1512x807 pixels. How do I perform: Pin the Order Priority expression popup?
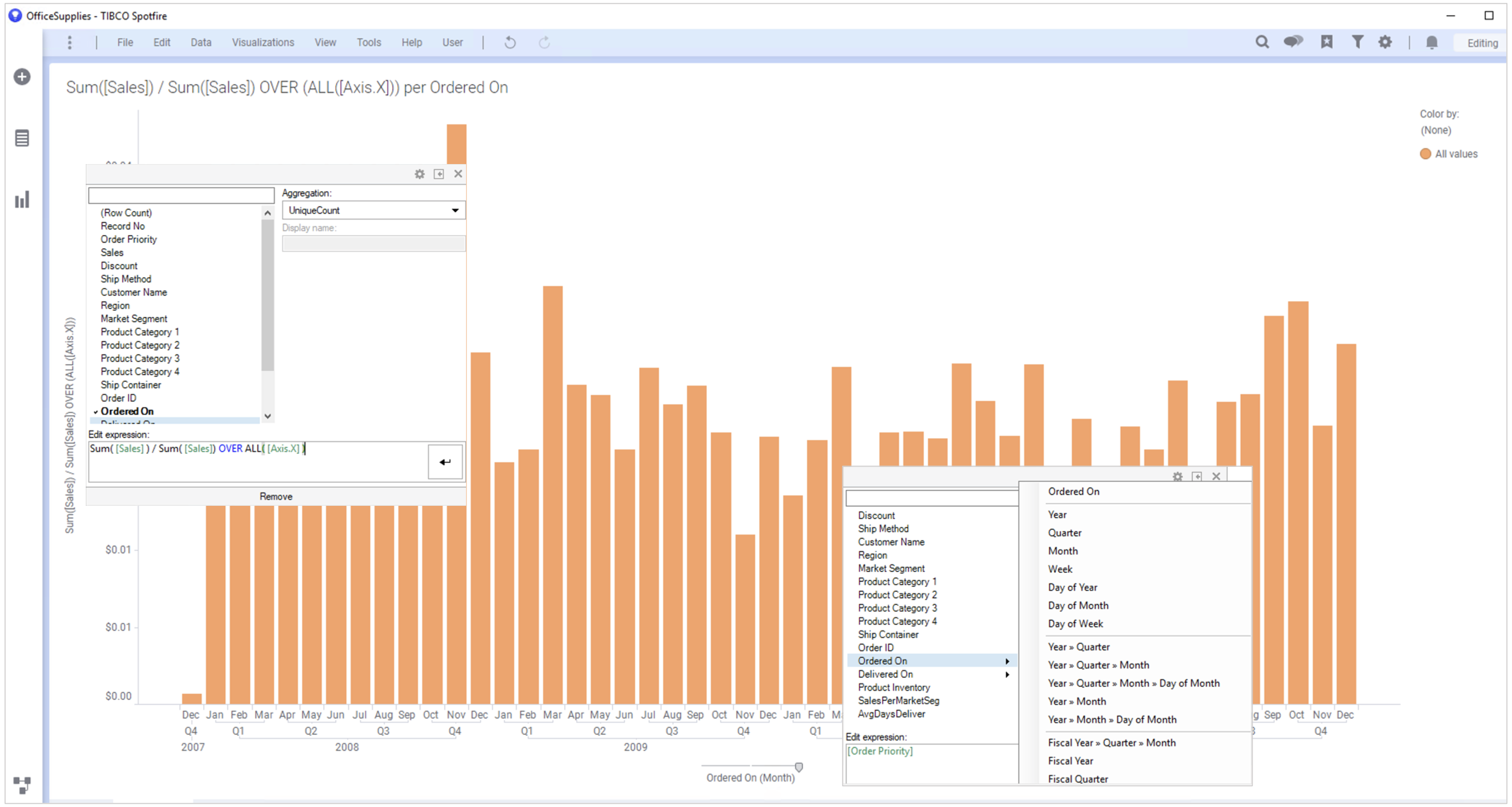click(1197, 476)
